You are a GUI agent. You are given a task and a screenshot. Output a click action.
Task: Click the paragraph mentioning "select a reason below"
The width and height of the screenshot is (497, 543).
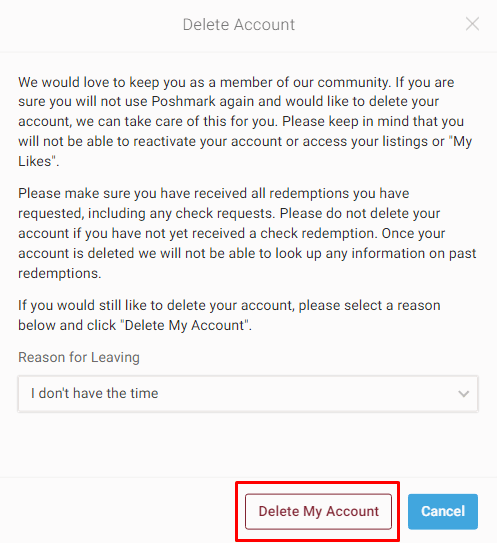tap(229, 315)
